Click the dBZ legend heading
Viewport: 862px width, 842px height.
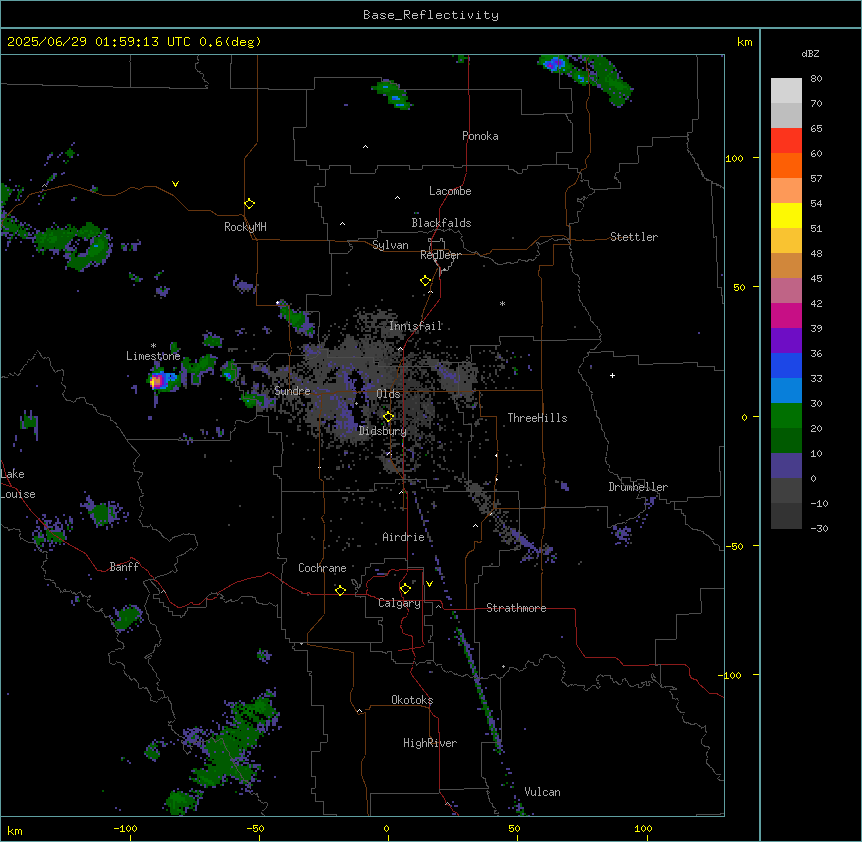click(x=810, y=53)
